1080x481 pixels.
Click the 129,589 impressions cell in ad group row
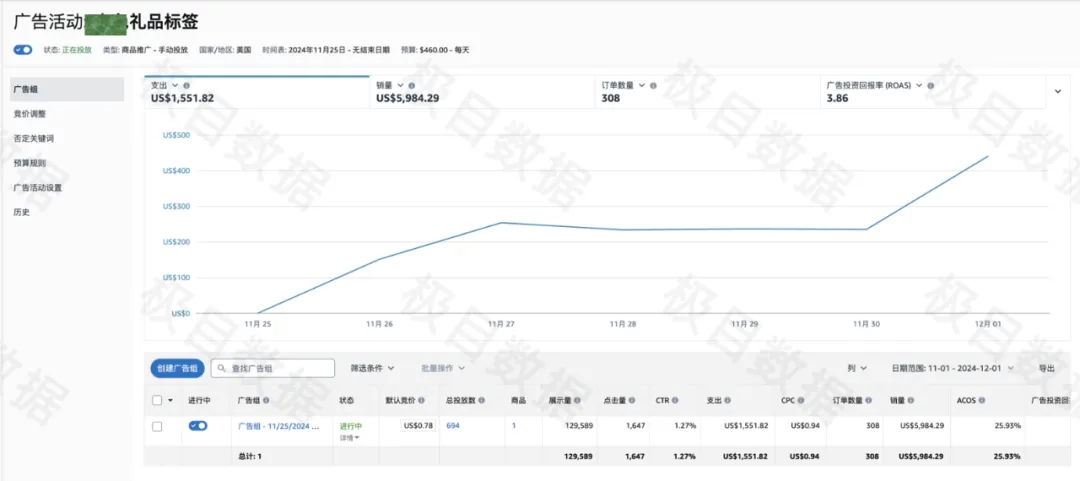pyautogui.click(x=579, y=426)
